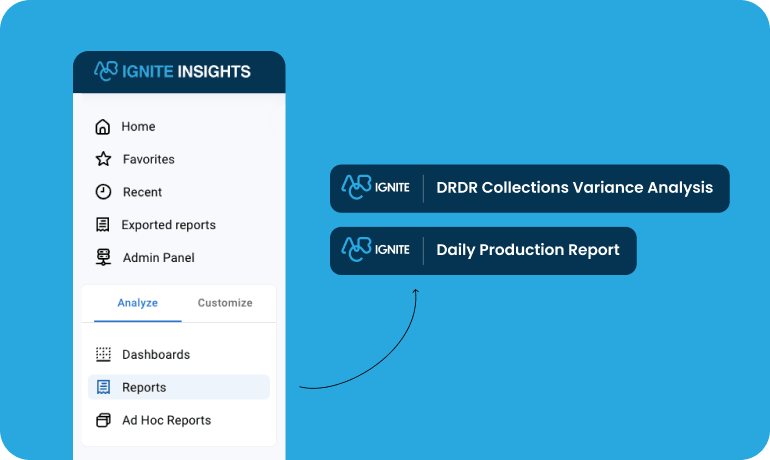Screen dimensions: 770x460
Task: Click the Ignite Insights logo in header
Action: (x=172, y=71)
